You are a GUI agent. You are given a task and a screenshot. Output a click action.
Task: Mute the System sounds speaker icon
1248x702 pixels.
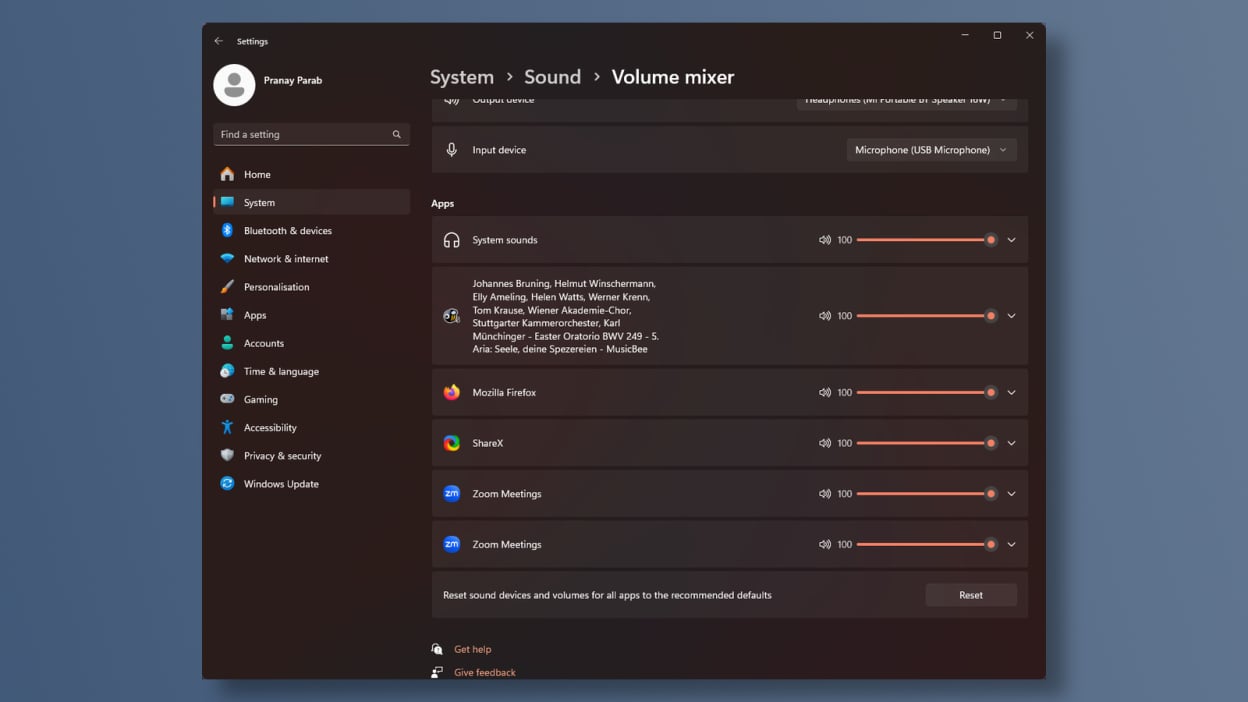[x=824, y=240]
